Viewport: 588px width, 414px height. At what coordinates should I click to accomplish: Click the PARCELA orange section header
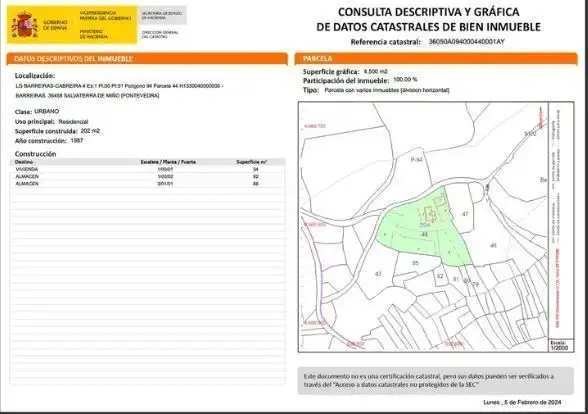[436, 58]
